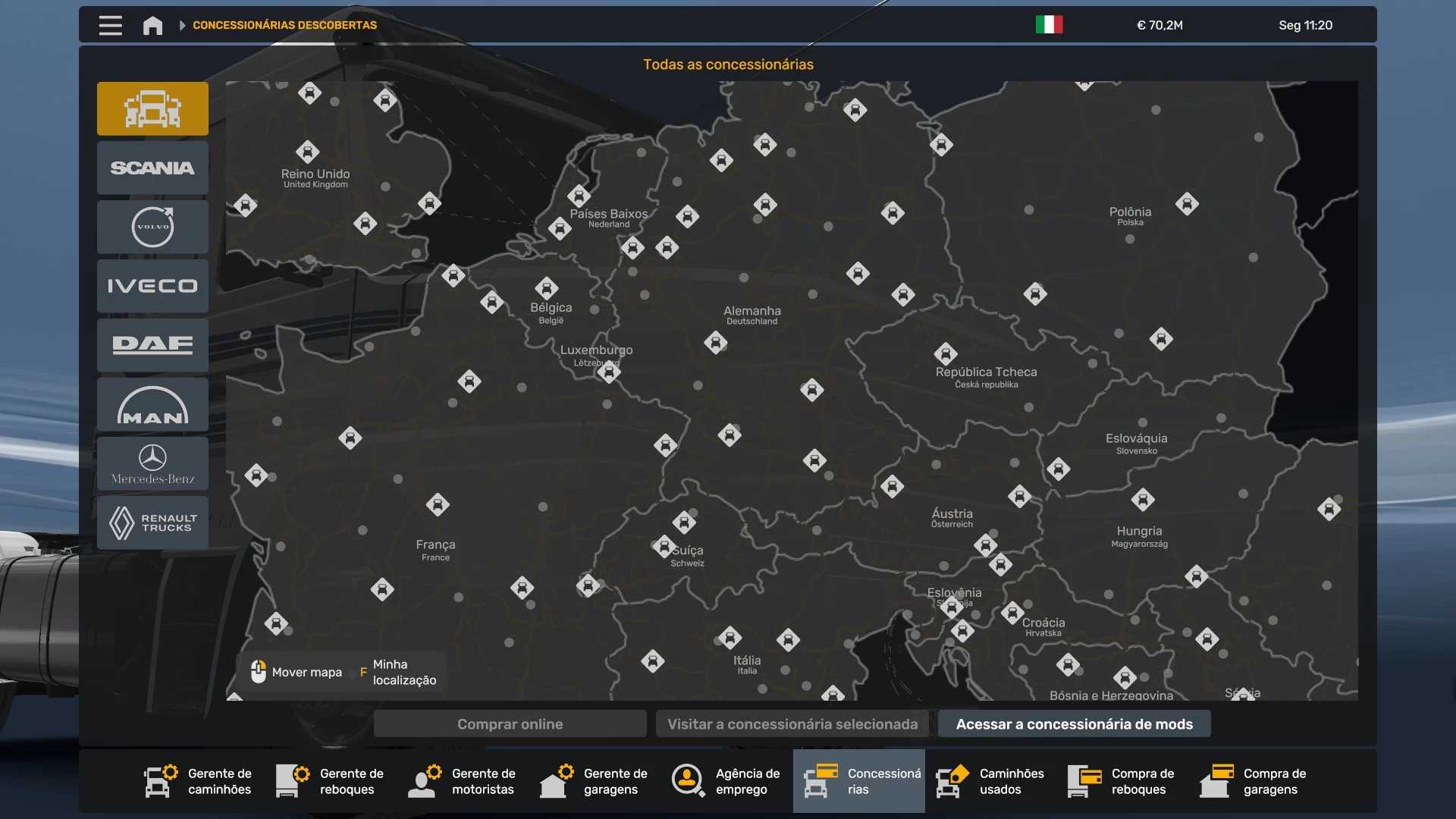Screen dimensions: 1456x819
Task: Click the Comprar online button
Action: tap(510, 723)
